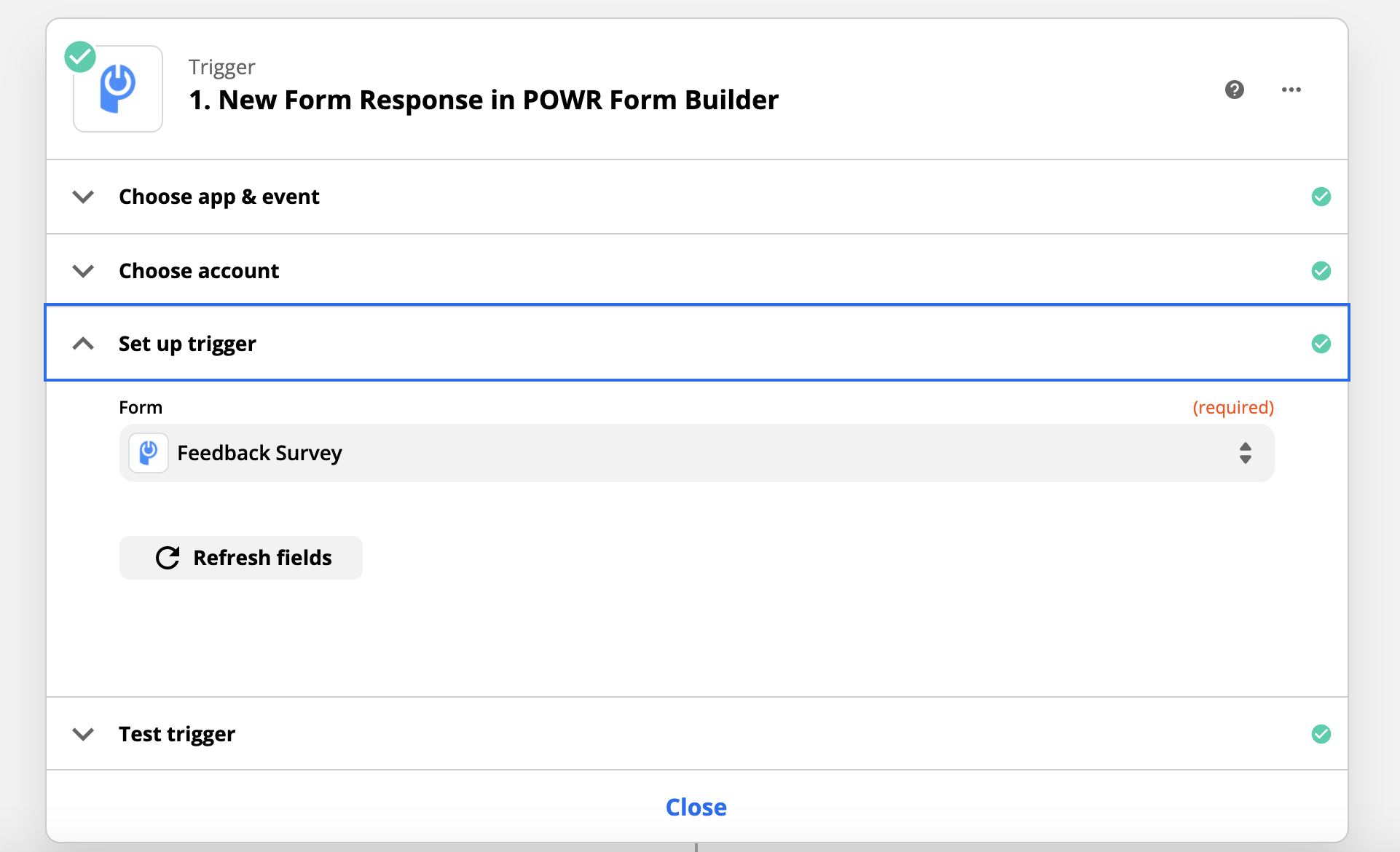The height and width of the screenshot is (852, 1400).
Task: Click the green check beside Set up trigger
Action: (1321, 344)
